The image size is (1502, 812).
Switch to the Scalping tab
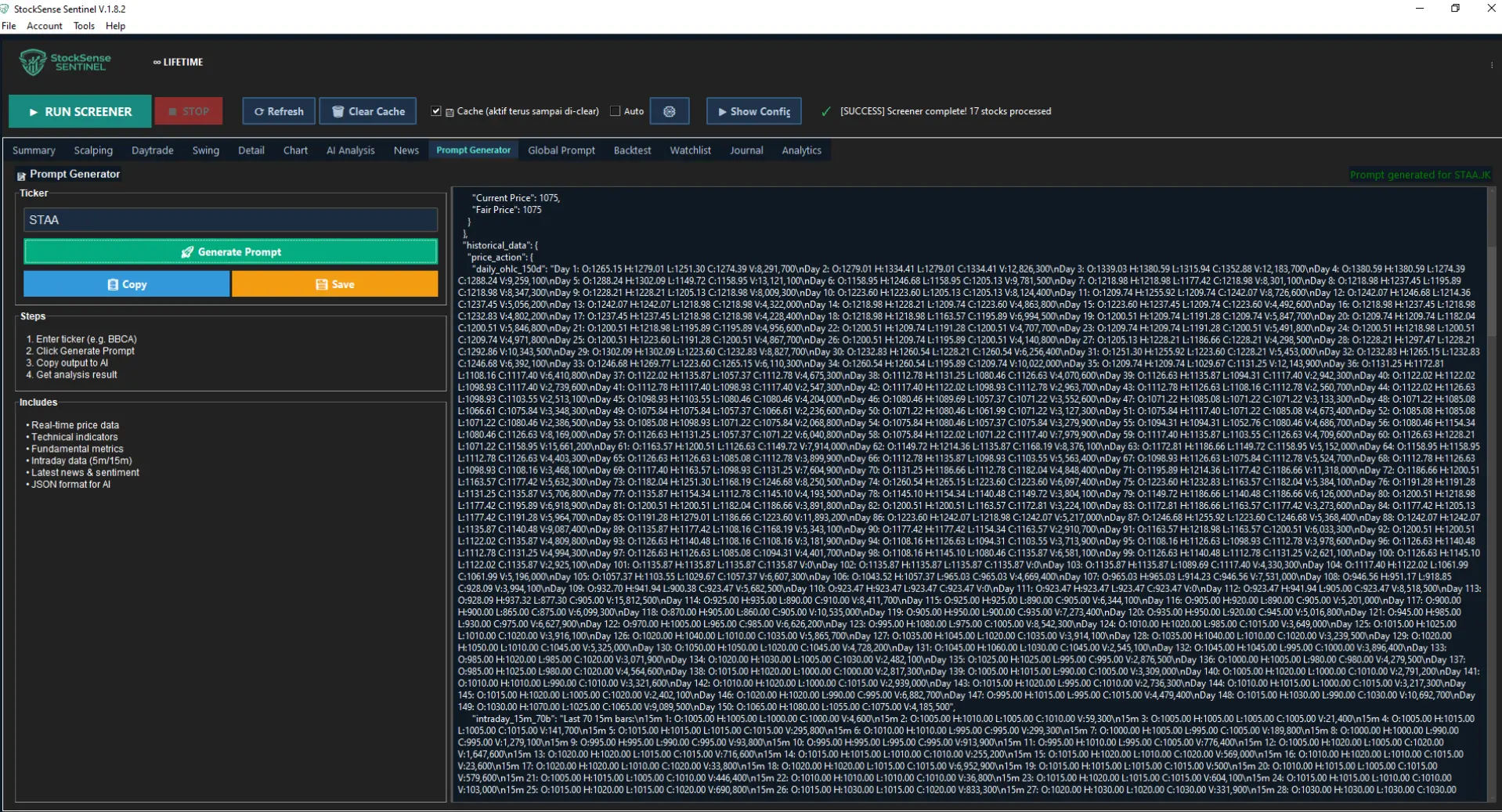93,150
